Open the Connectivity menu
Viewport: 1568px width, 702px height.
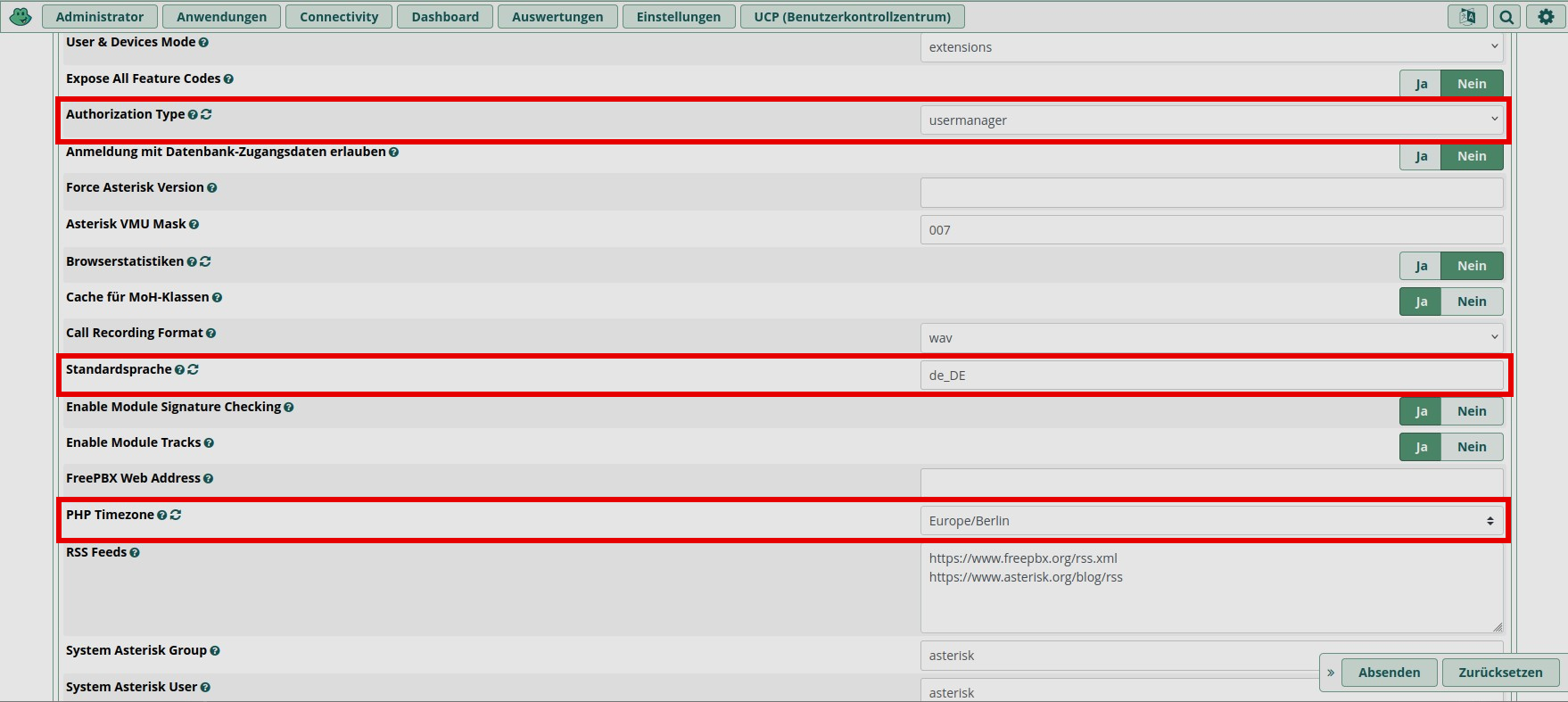point(339,17)
